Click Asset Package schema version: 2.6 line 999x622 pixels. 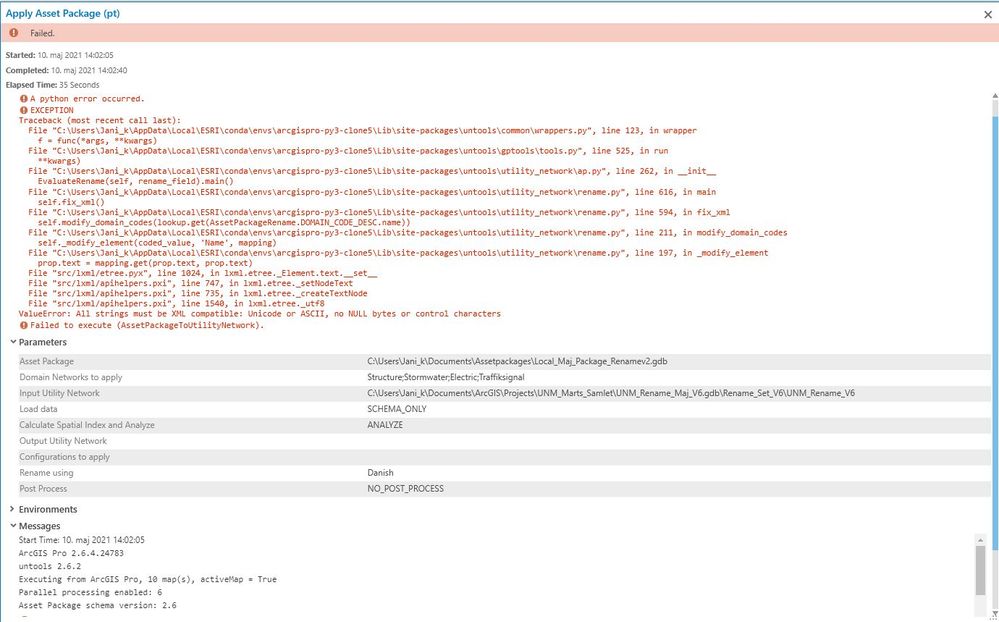97,605
